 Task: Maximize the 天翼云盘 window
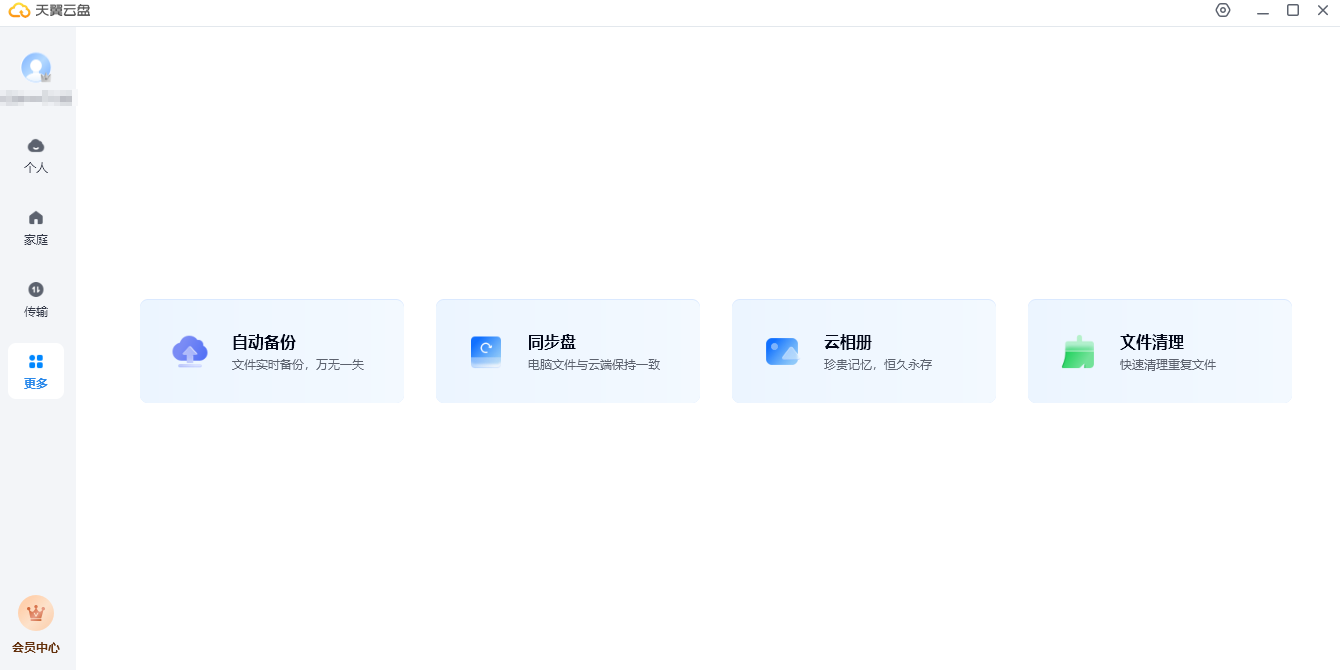(x=1293, y=10)
